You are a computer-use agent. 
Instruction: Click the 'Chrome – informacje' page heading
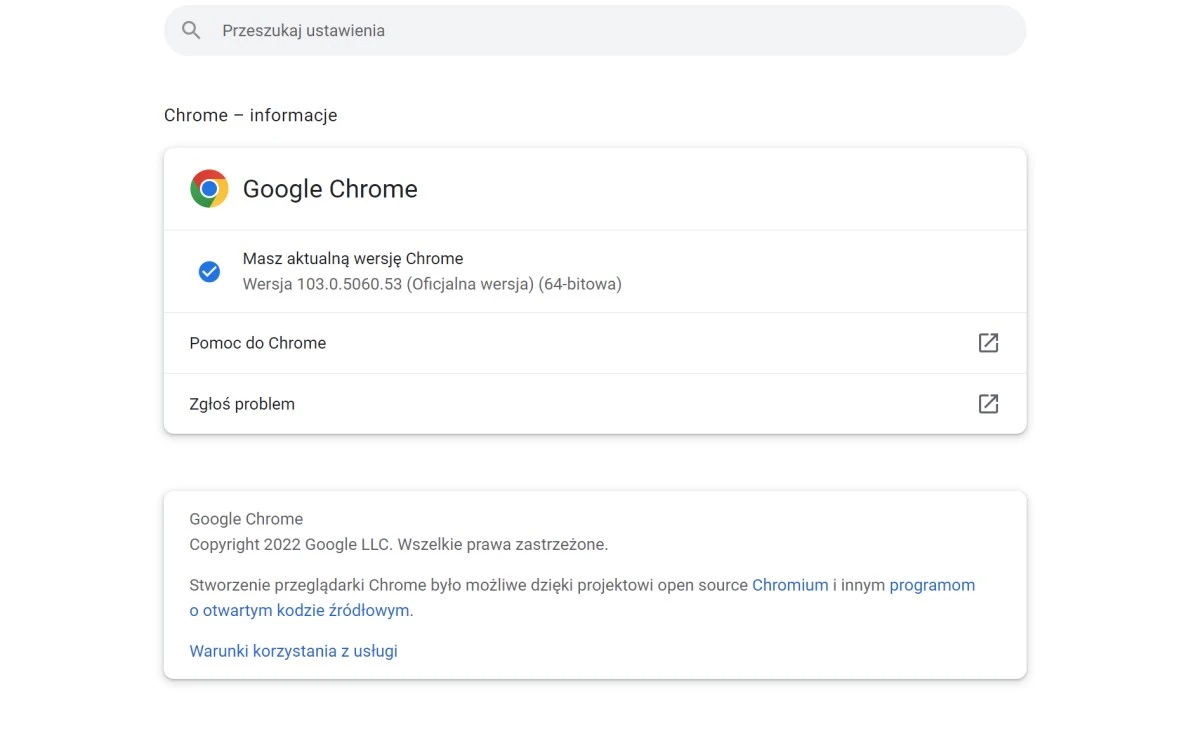coord(250,115)
